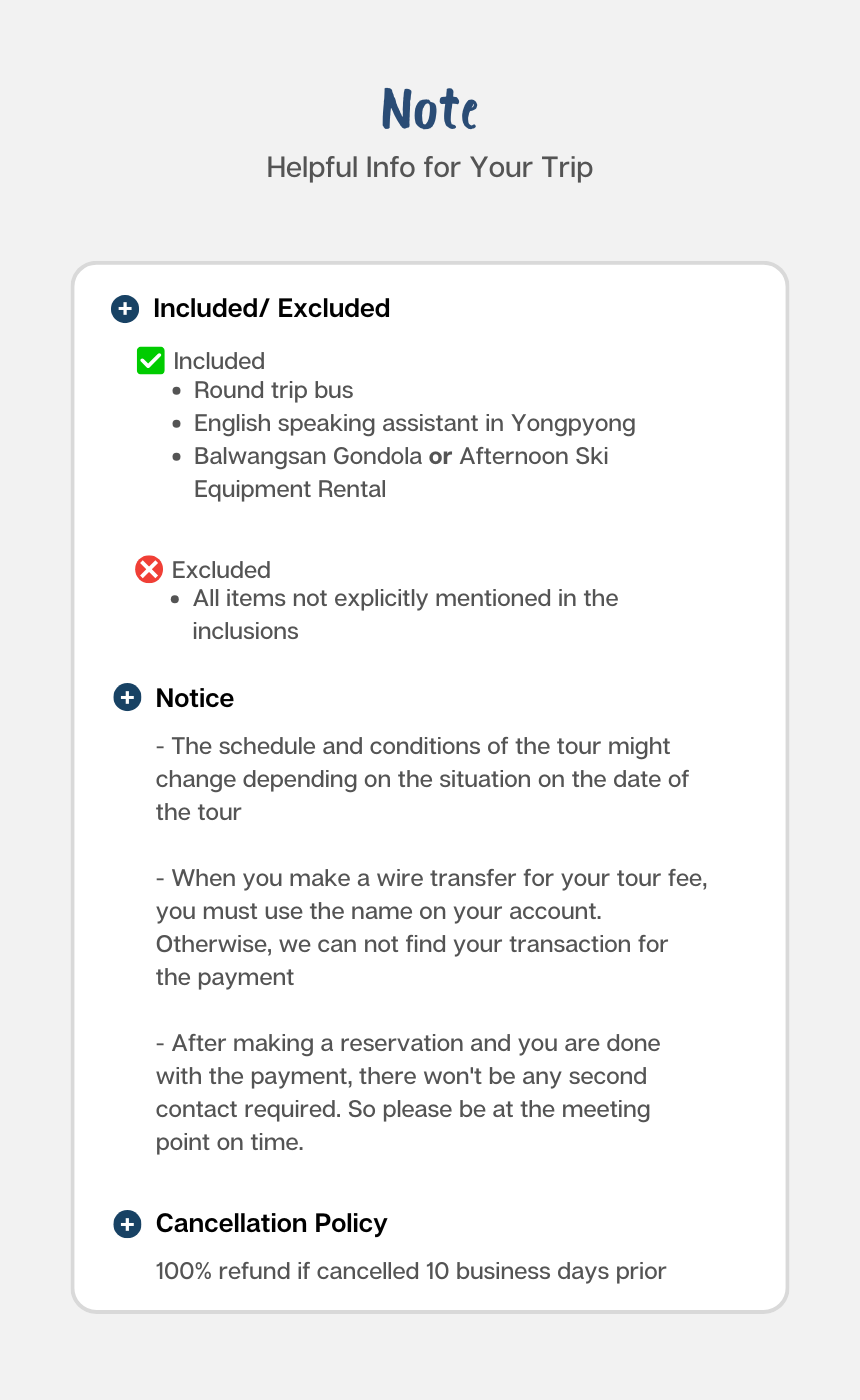
Task: Click the Note page title
Action: click(x=429, y=109)
